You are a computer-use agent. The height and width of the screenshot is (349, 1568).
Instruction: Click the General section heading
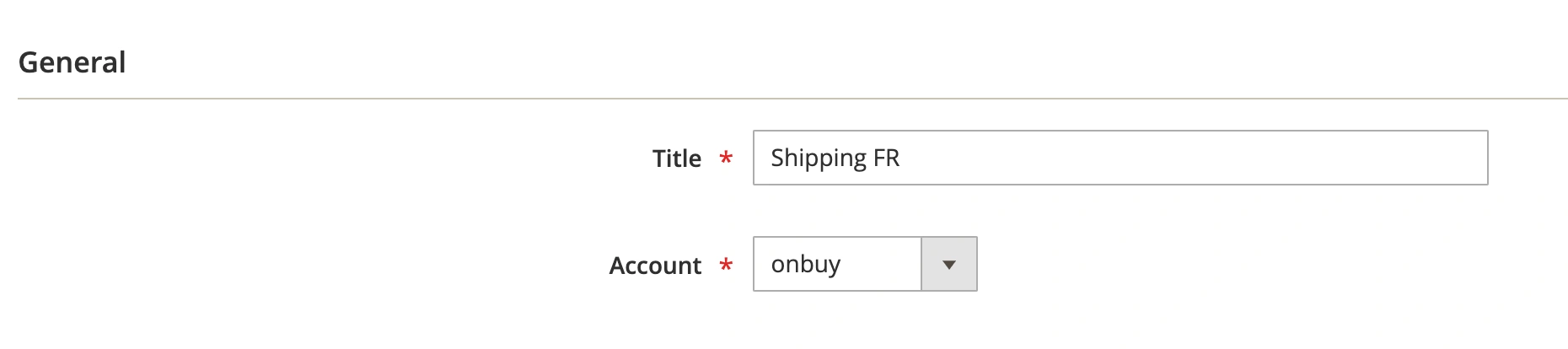tap(72, 62)
